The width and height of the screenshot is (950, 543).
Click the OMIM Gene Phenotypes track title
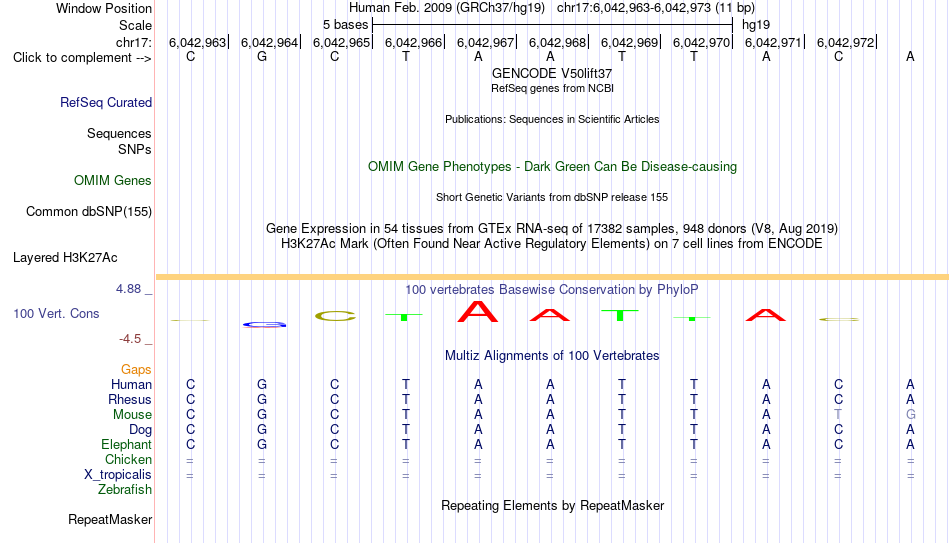pos(552,167)
